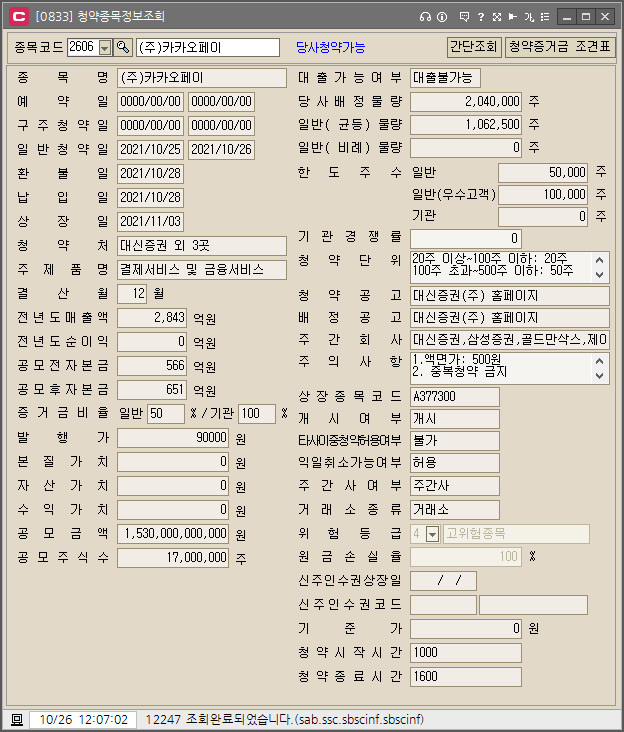Click the magnifier stock search icon

pyautogui.click(x=123, y=47)
